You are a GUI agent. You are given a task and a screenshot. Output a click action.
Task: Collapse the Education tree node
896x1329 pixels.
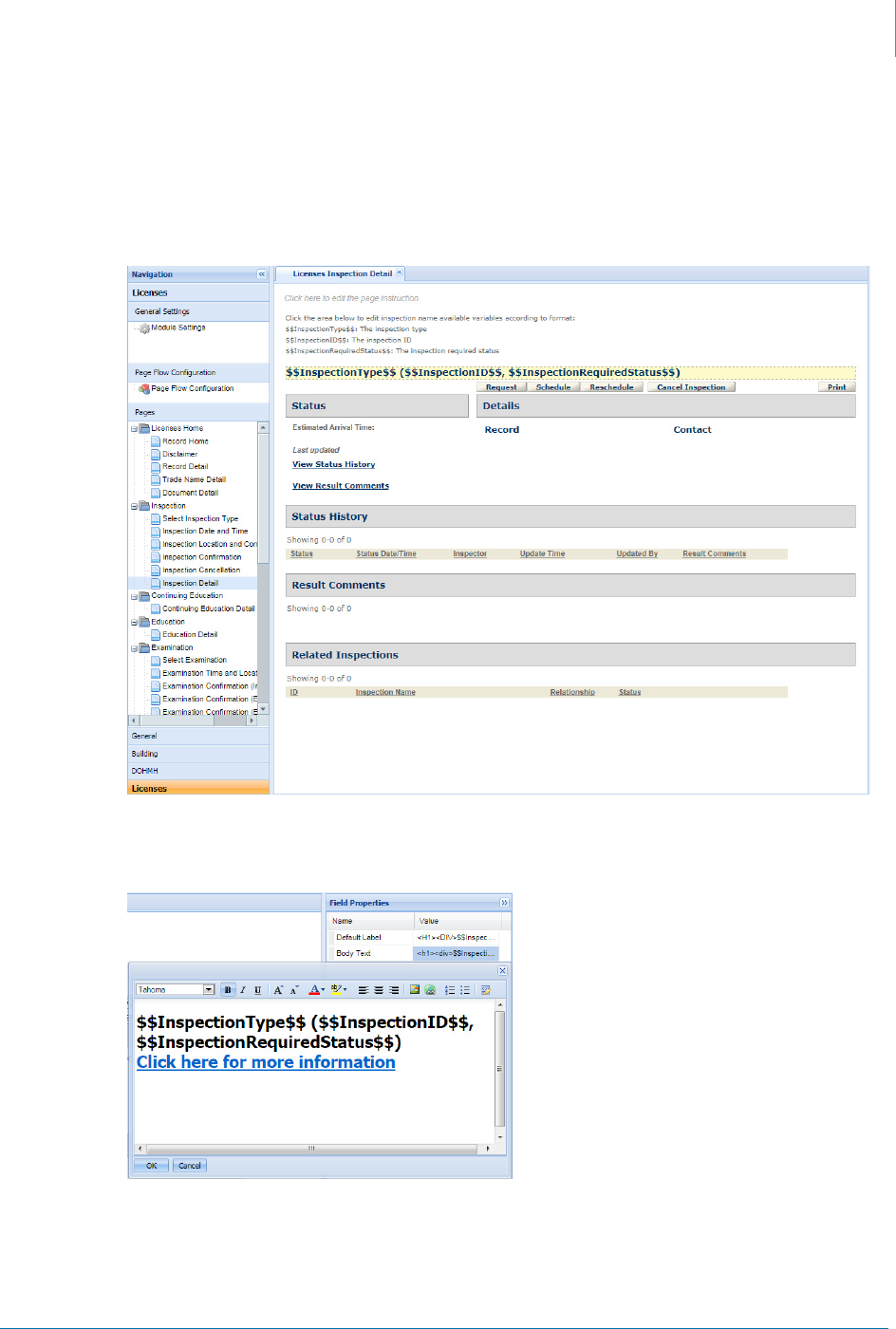tap(134, 622)
